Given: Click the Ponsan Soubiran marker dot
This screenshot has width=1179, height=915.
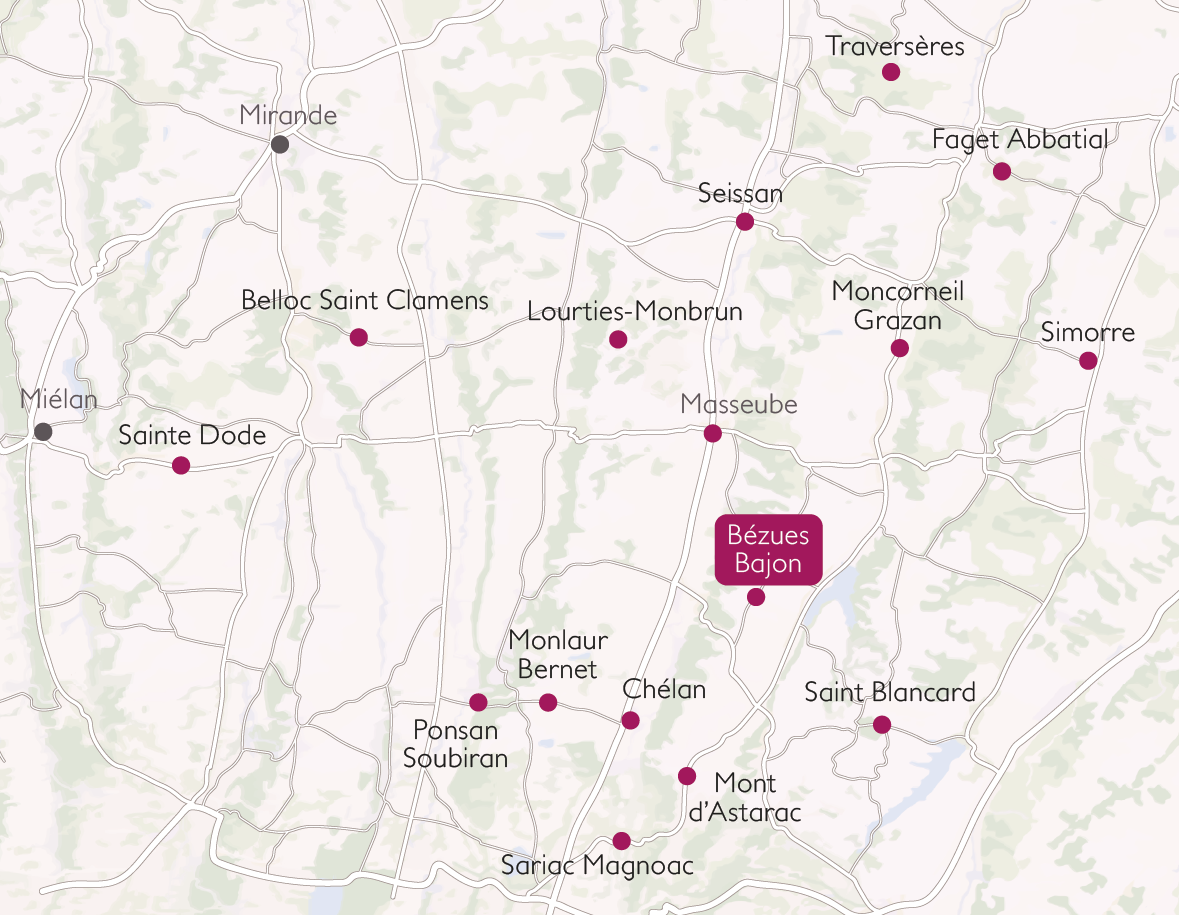Looking at the screenshot, I should coord(478,703).
